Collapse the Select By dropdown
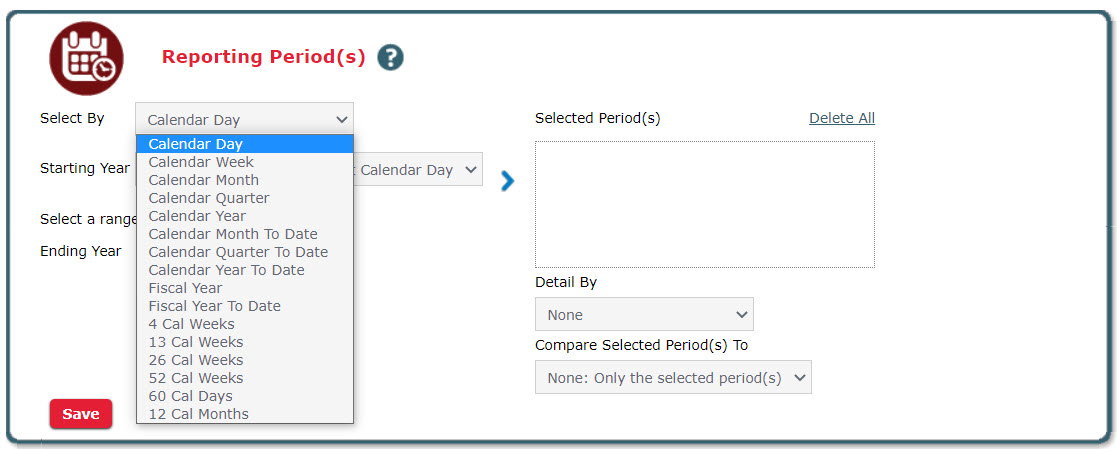This screenshot has width=1117, height=449. (x=244, y=119)
